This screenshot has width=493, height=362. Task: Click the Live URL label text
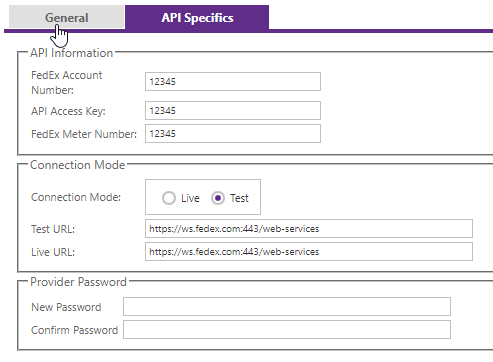[x=53, y=252]
